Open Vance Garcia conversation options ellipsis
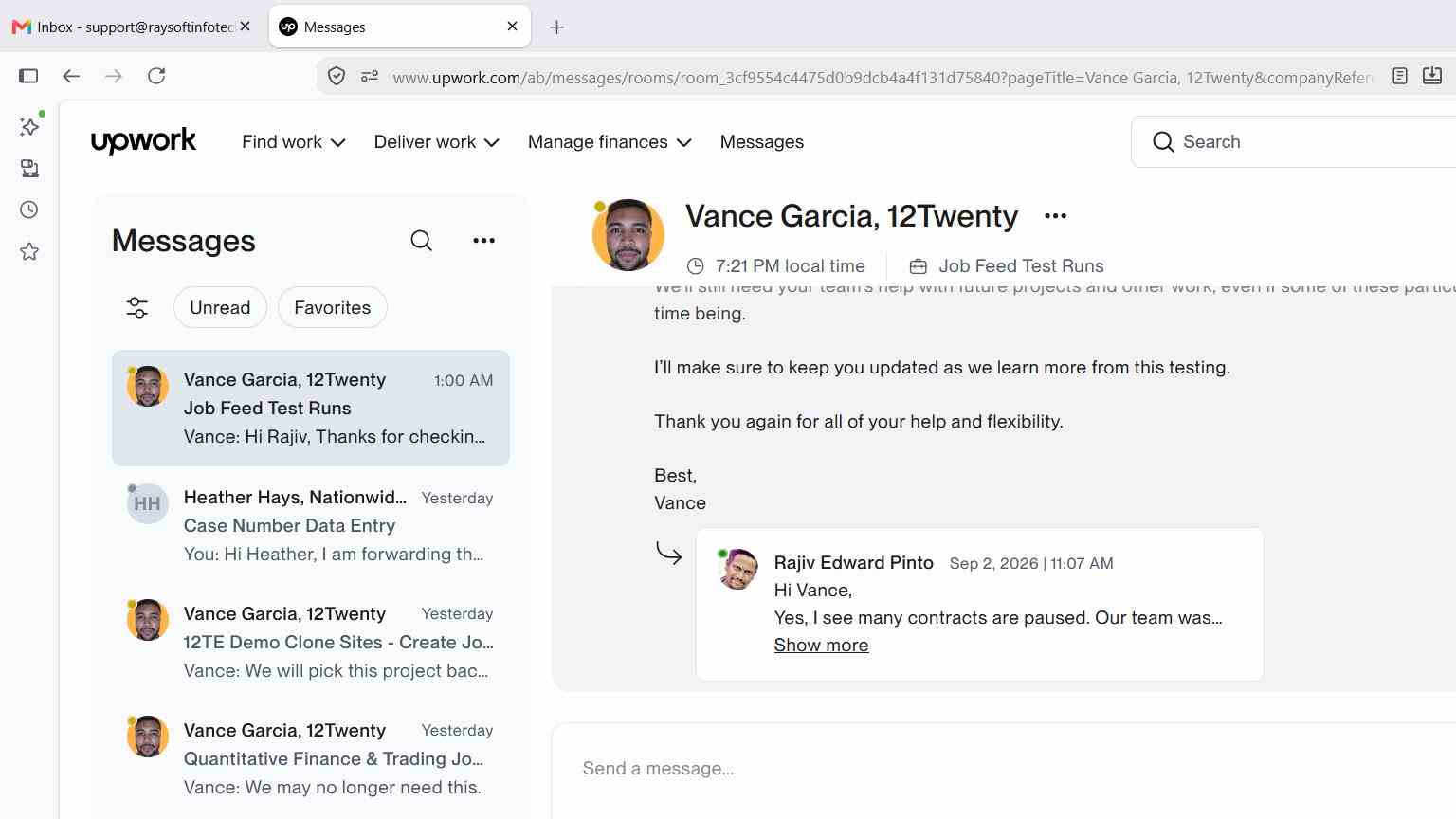 pos(1055,216)
